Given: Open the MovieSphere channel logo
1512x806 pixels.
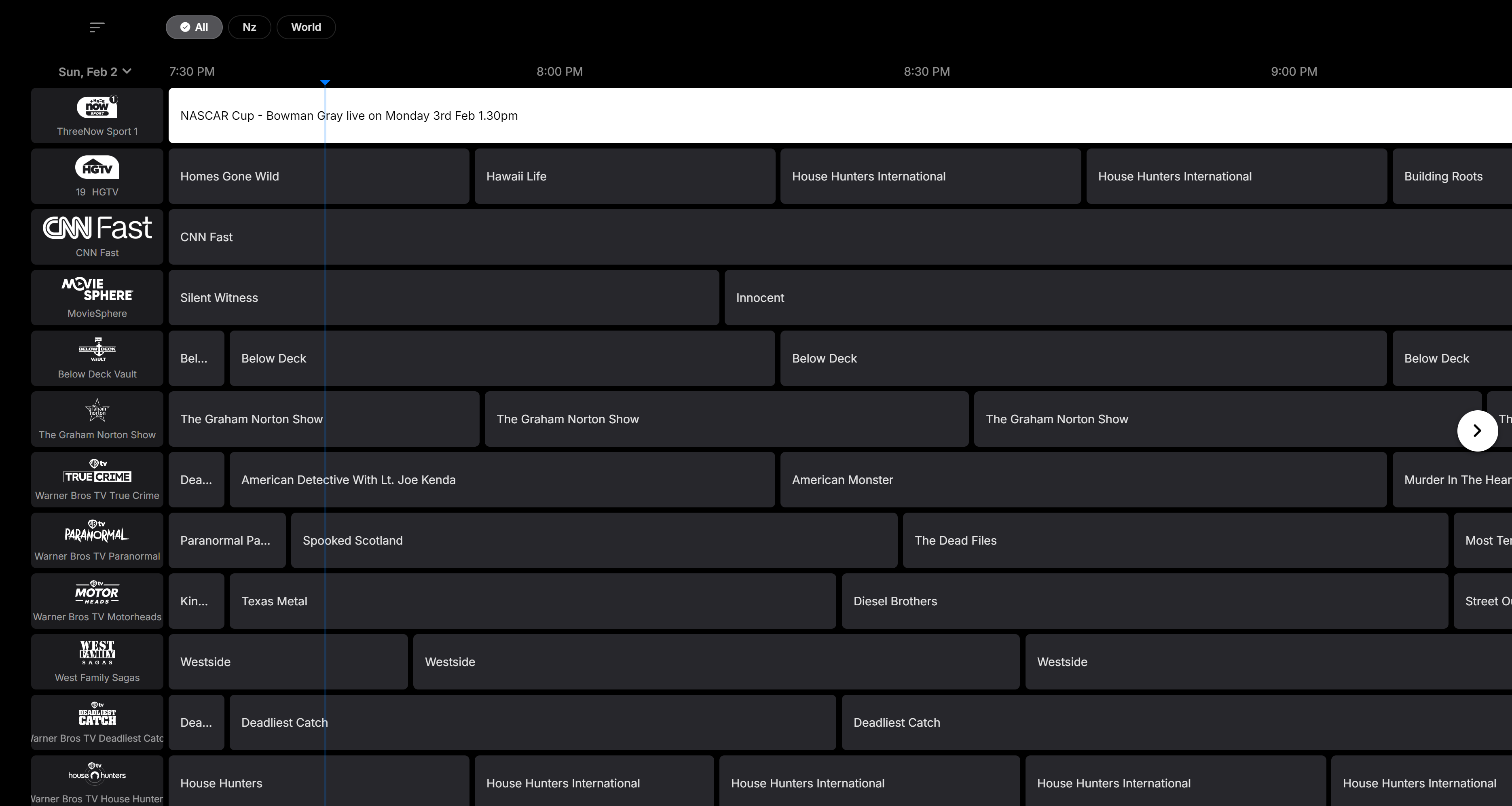Looking at the screenshot, I should pyautogui.click(x=97, y=290).
